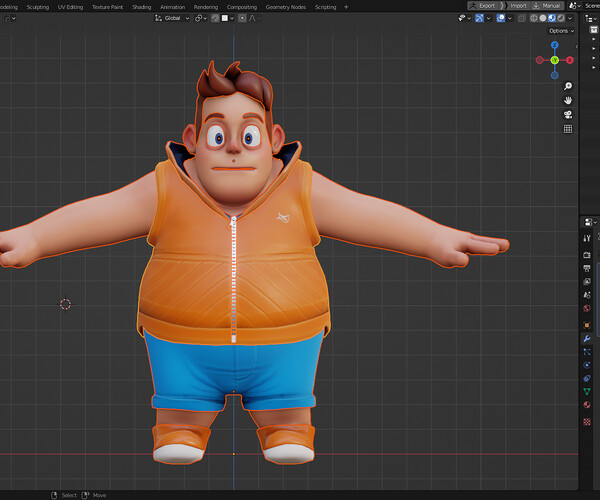Open the World properties globe icon
The image size is (600, 500).
click(587, 308)
